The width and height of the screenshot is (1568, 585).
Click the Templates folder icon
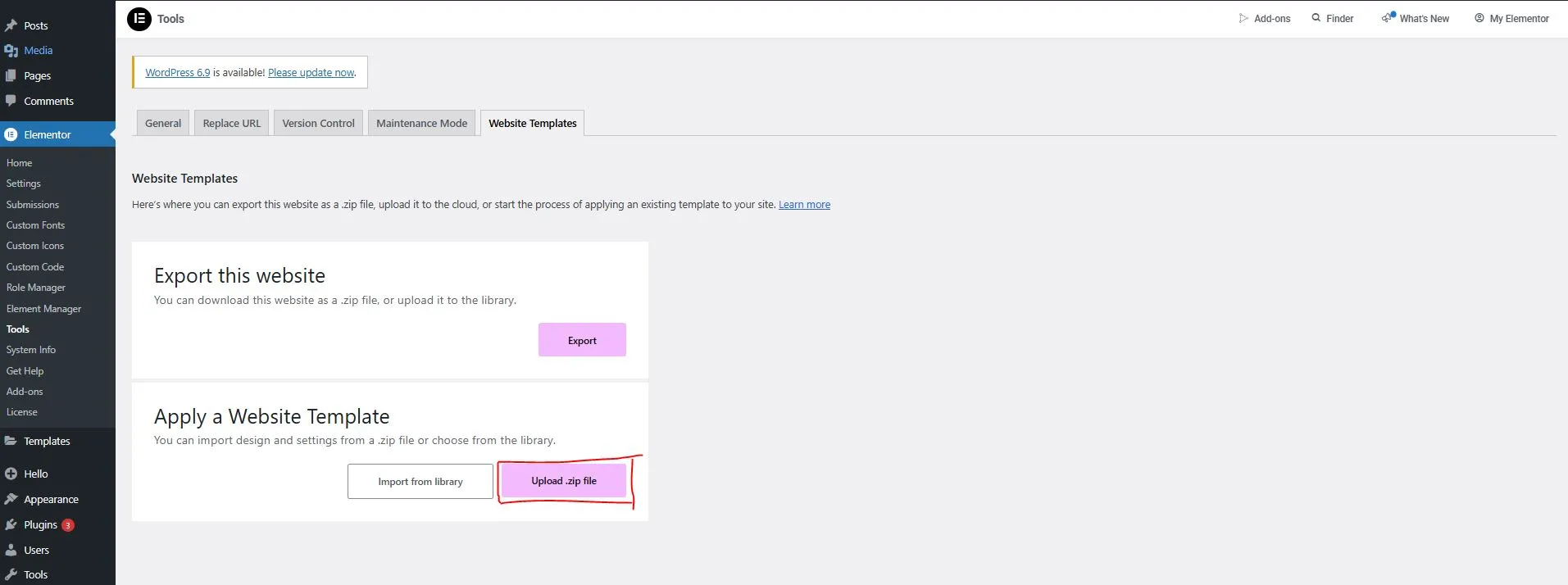point(11,441)
